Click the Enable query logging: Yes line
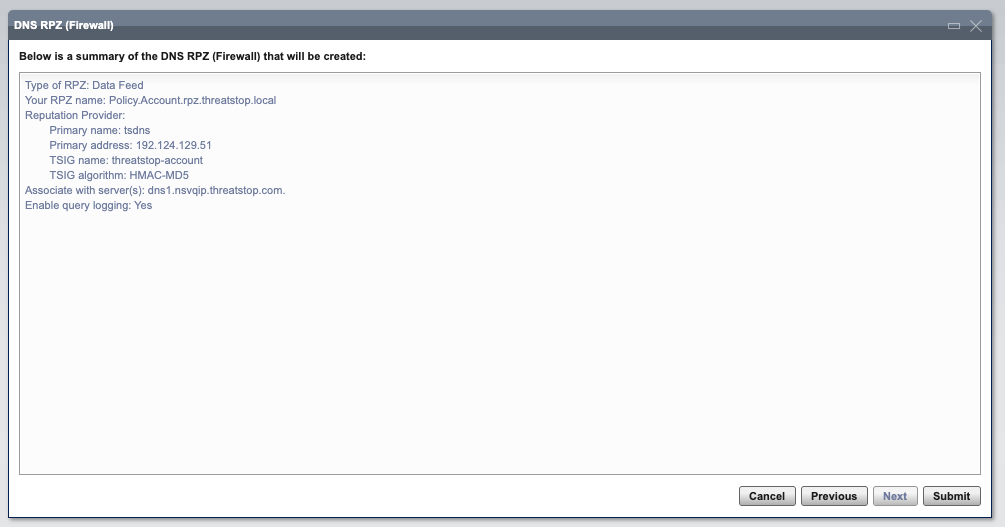This screenshot has height=527, width=1005. [x=88, y=205]
